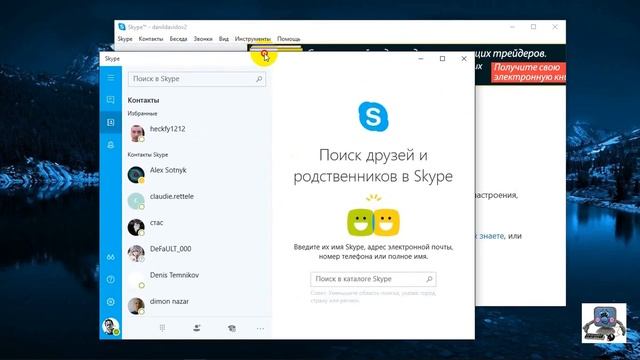Maximize the back Skype window
Screen dimensions: 640x360
pyautogui.click(x=533, y=27)
